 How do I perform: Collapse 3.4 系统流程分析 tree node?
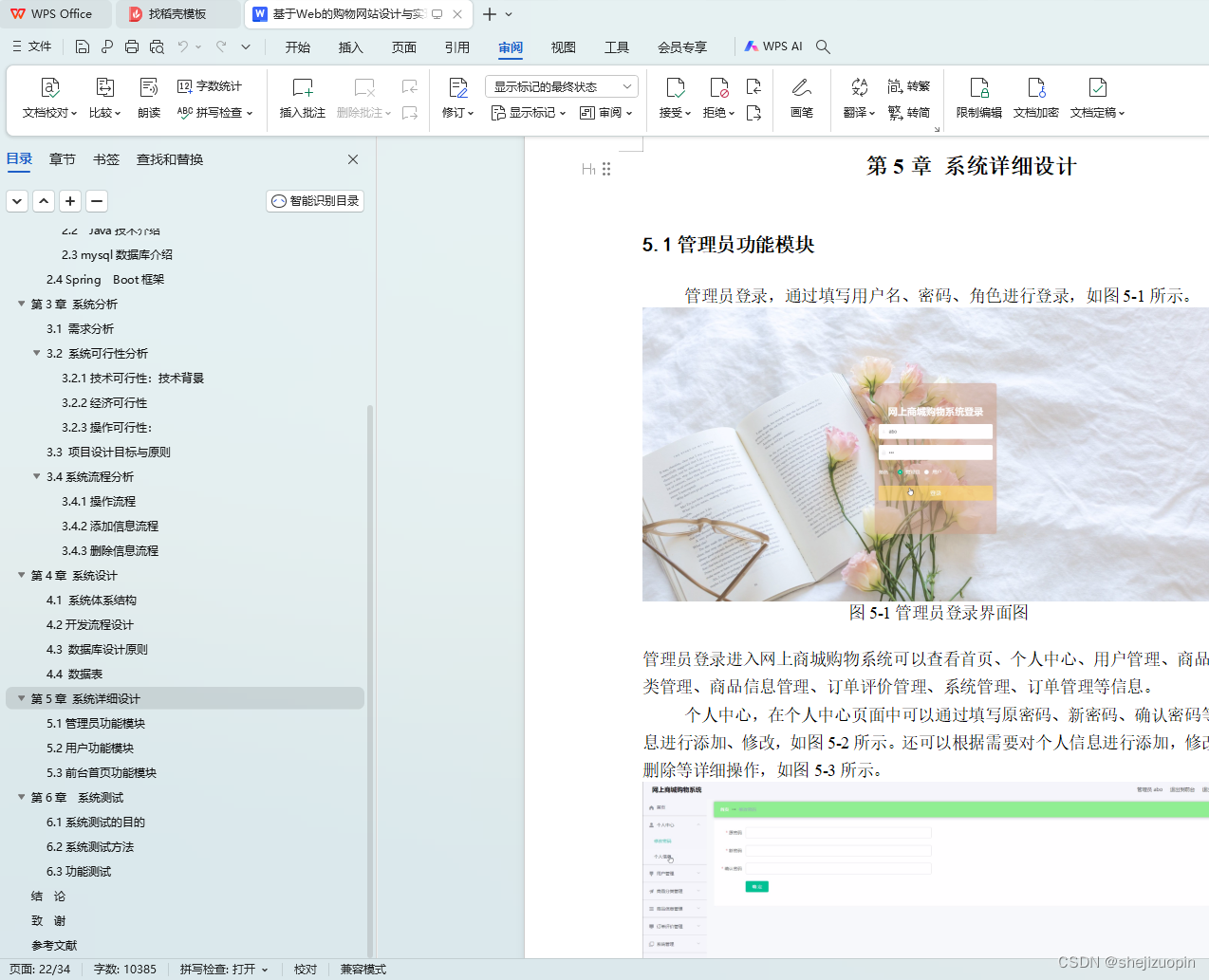37,476
